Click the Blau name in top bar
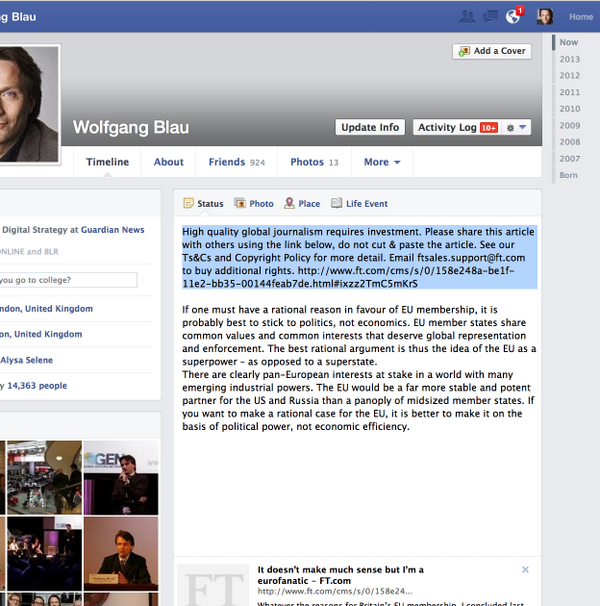600x606 pixels. tap(18, 17)
